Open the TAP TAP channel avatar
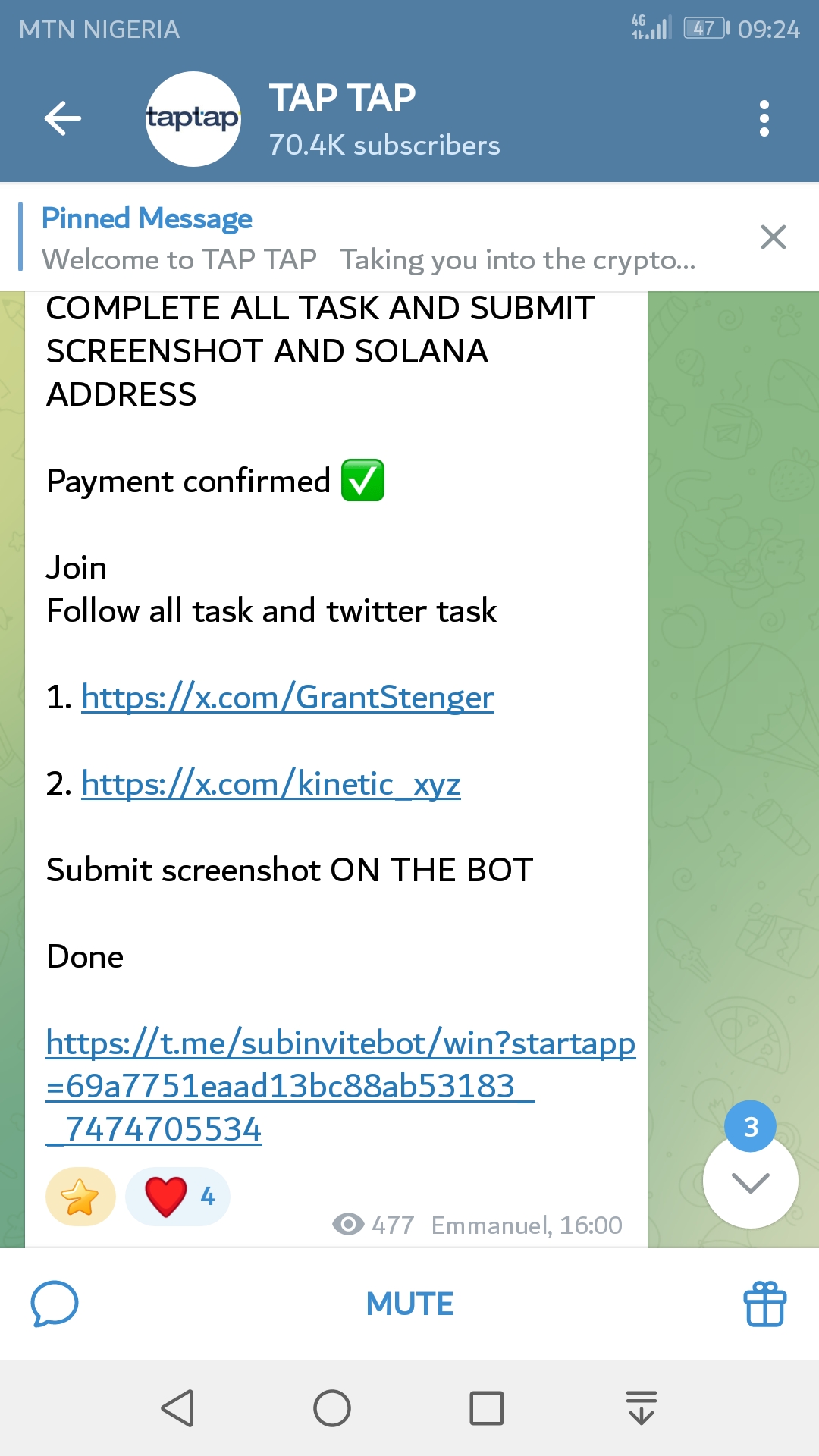The height and width of the screenshot is (1456, 819). 193,119
